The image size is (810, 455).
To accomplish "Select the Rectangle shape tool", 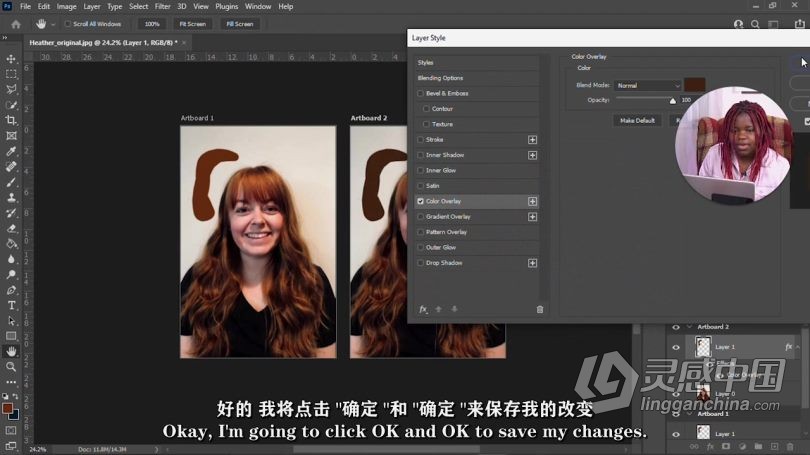I will [11, 336].
